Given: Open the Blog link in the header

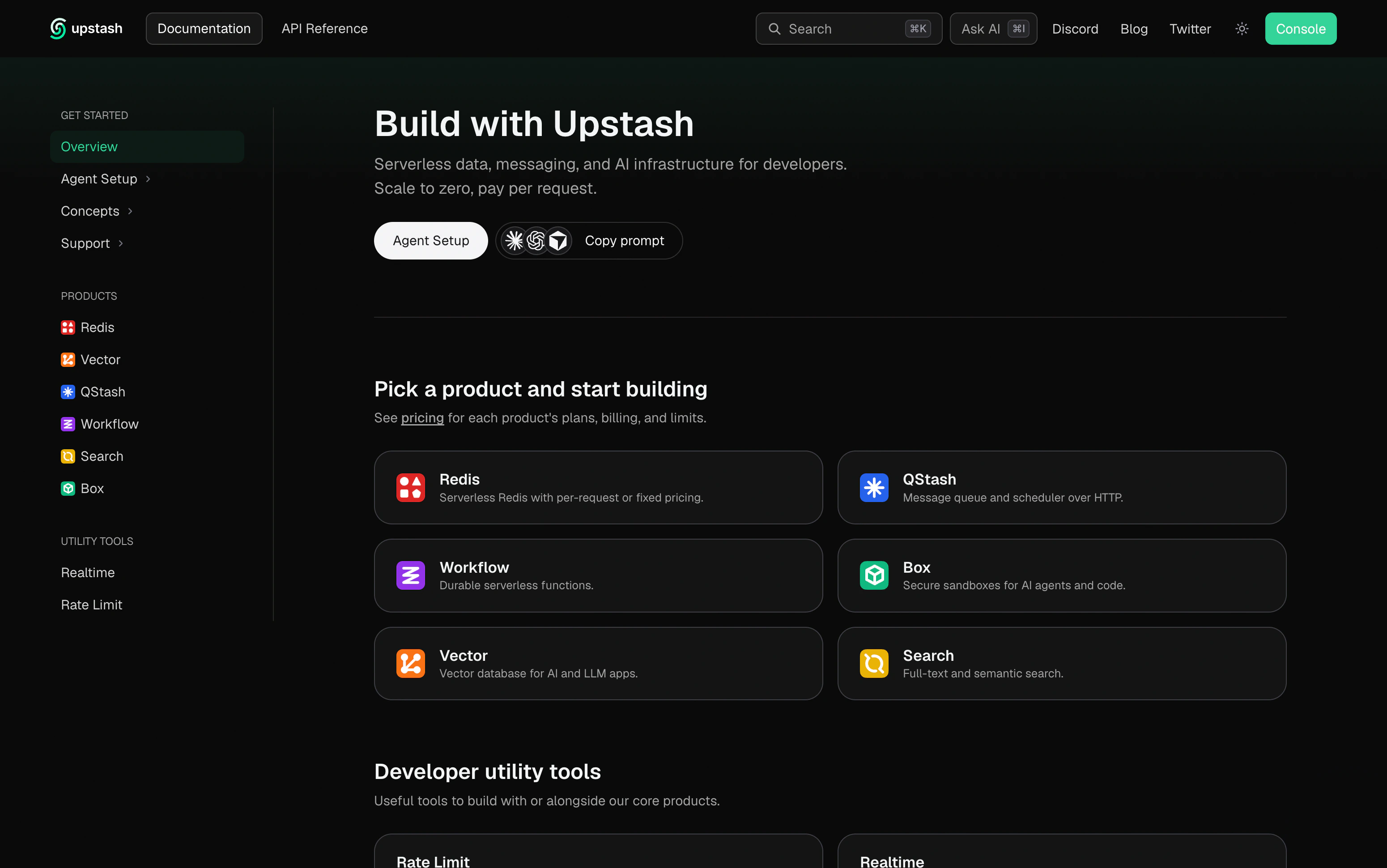Looking at the screenshot, I should click(1134, 29).
